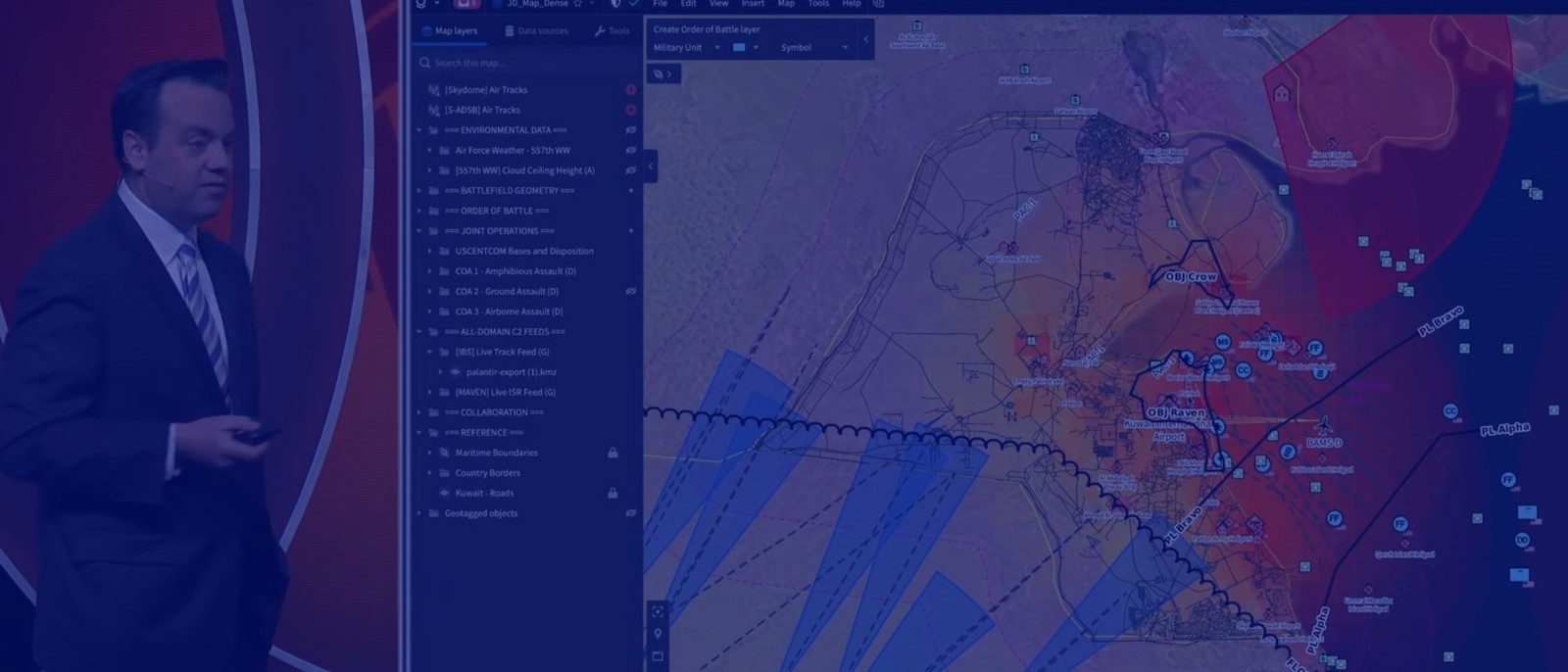Click the fit-to-view icon on map
Screen dimensions: 1568x672
click(x=658, y=611)
